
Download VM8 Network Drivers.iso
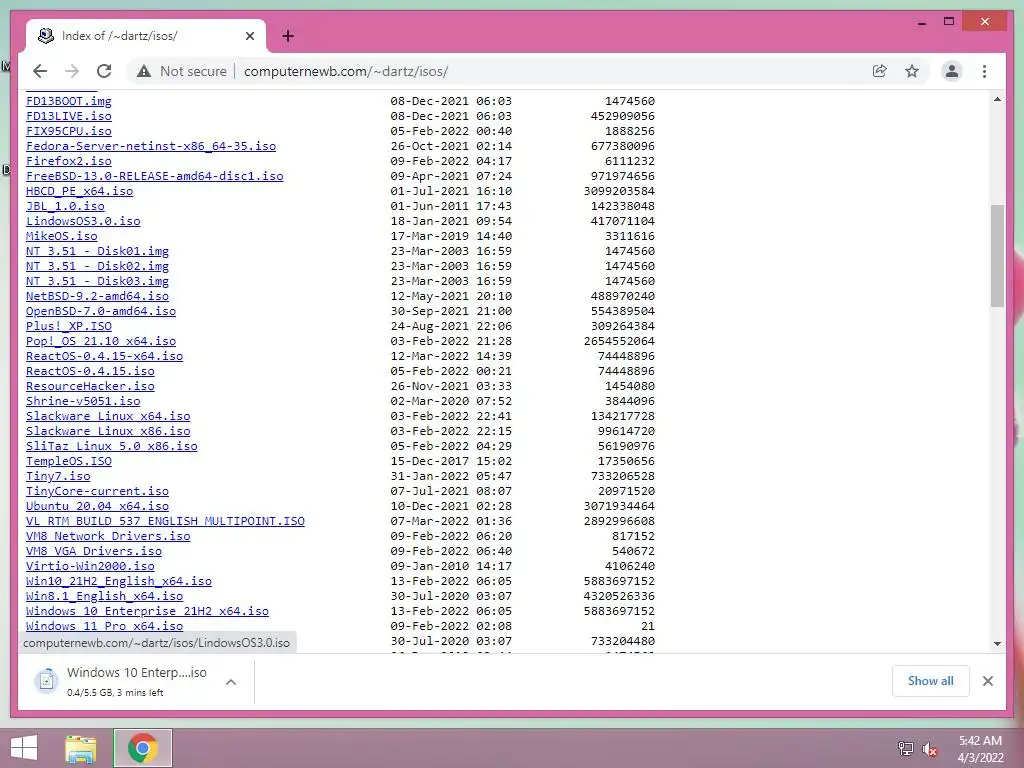[108, 537]
